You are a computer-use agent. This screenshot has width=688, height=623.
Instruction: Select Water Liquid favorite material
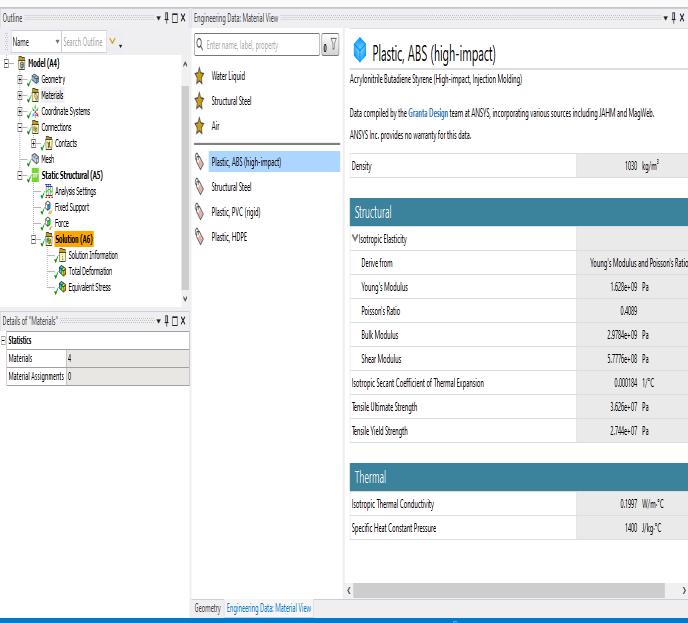pyautogui.click(x=228, y=76)
